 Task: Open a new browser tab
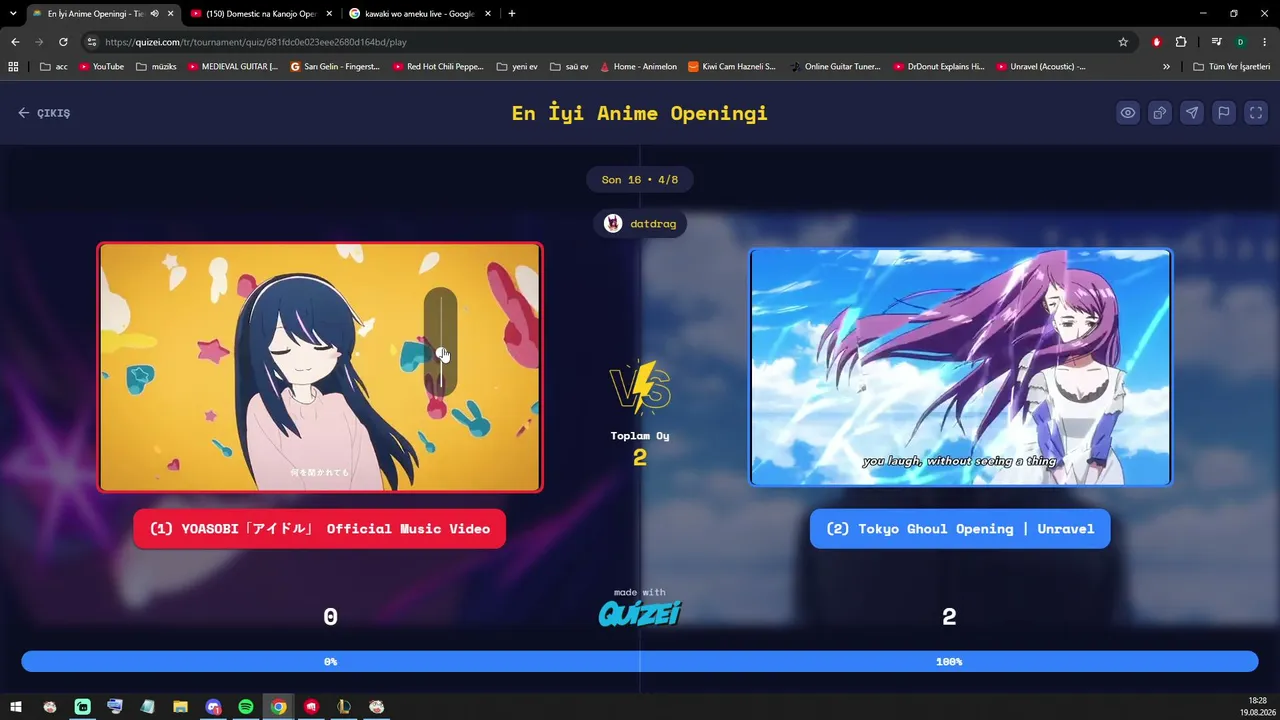tap(512, 14)
